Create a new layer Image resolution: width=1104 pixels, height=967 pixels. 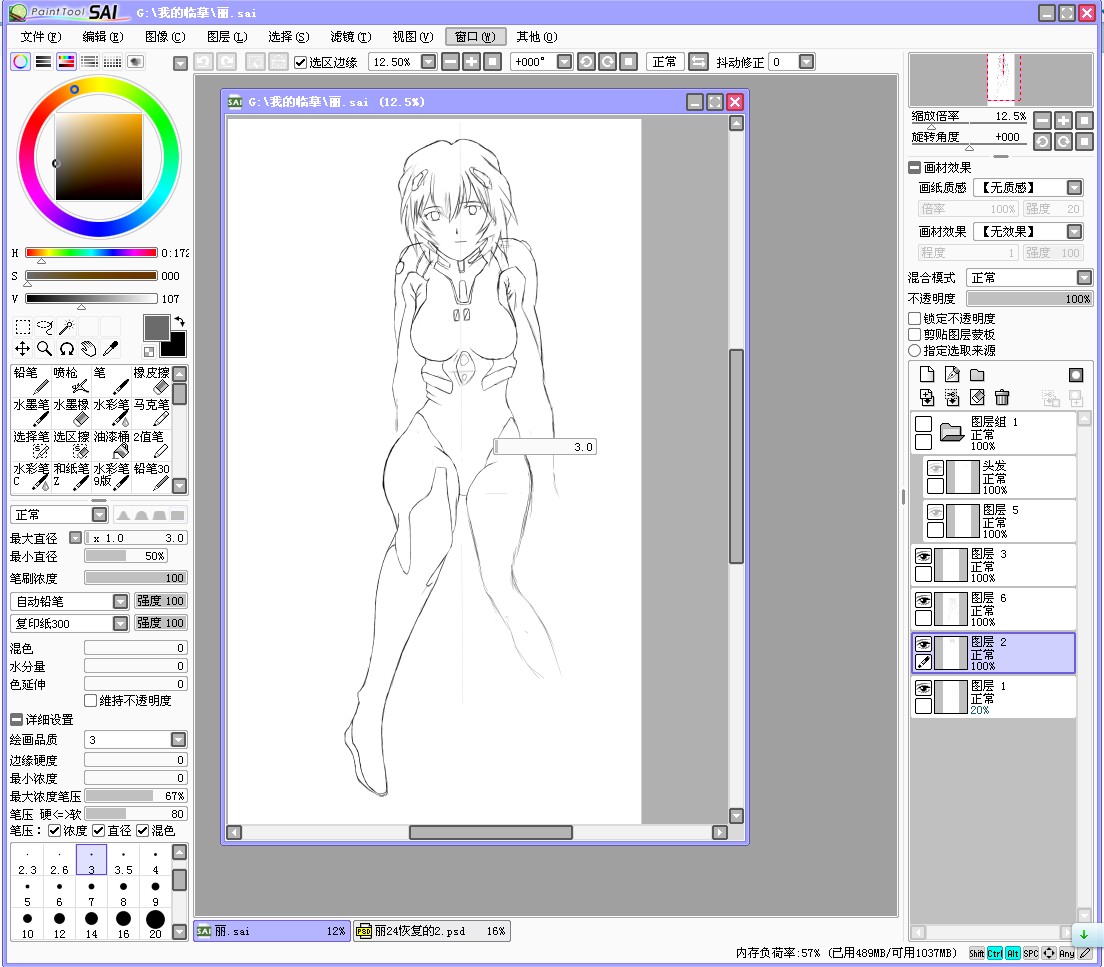coord(927,375)
